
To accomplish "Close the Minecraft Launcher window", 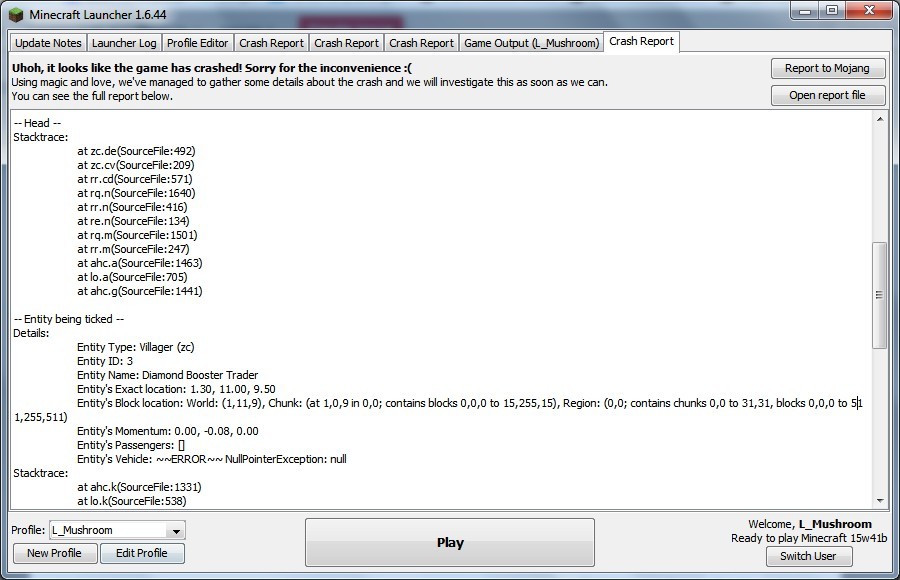I will [869, 11].
